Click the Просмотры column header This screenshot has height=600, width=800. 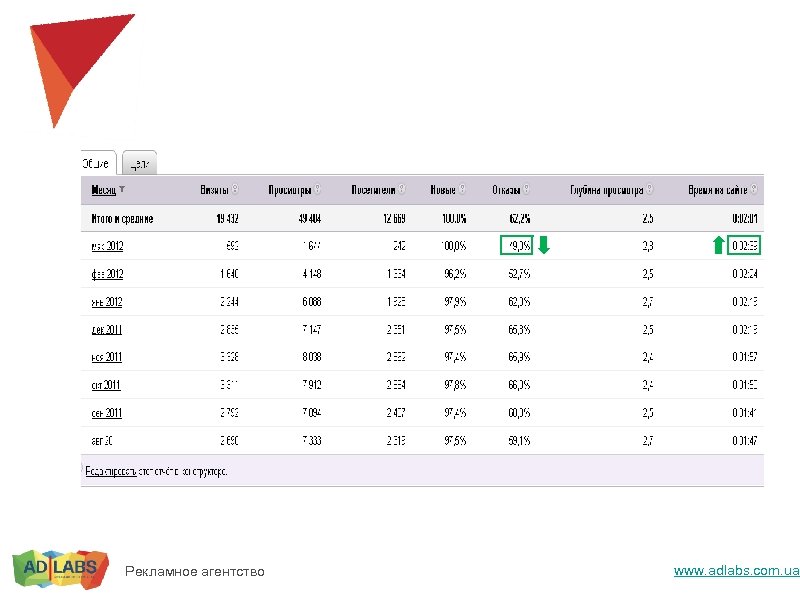pos(290,190)
